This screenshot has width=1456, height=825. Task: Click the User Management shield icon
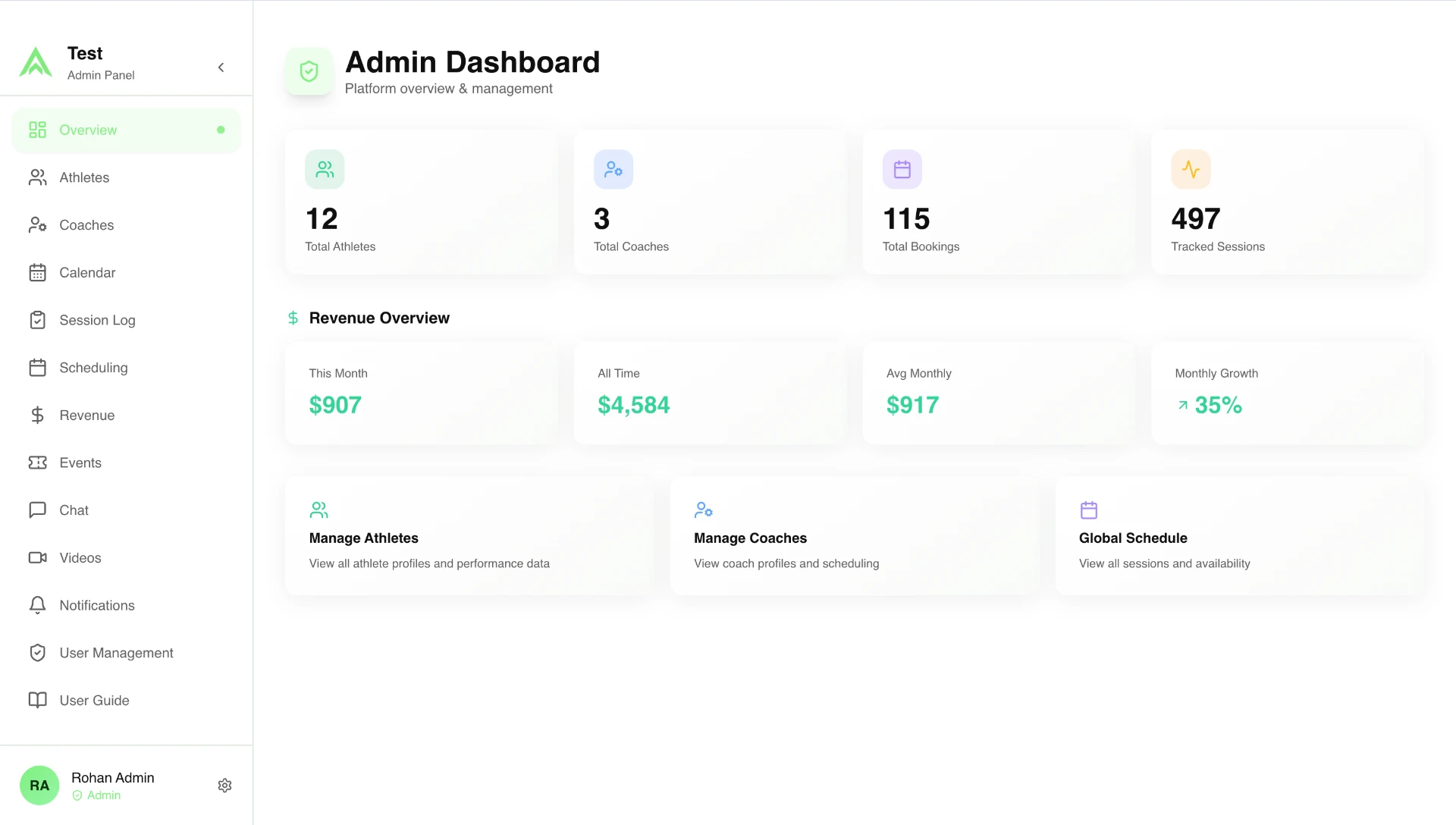pyautogui.click(x=37, y=653)
